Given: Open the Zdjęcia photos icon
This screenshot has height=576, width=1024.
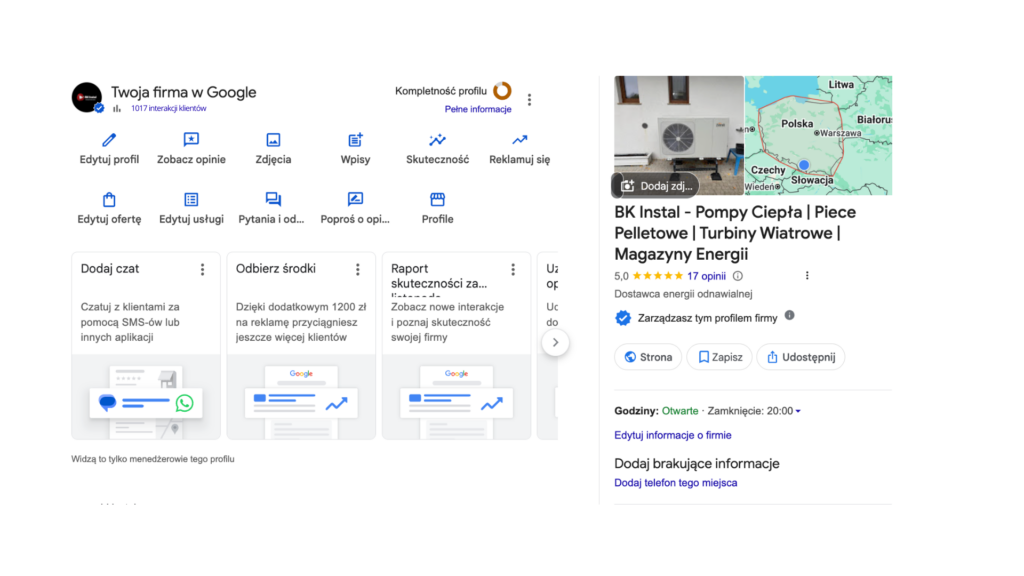Looking at the screenshot, I should pos(273,140).
